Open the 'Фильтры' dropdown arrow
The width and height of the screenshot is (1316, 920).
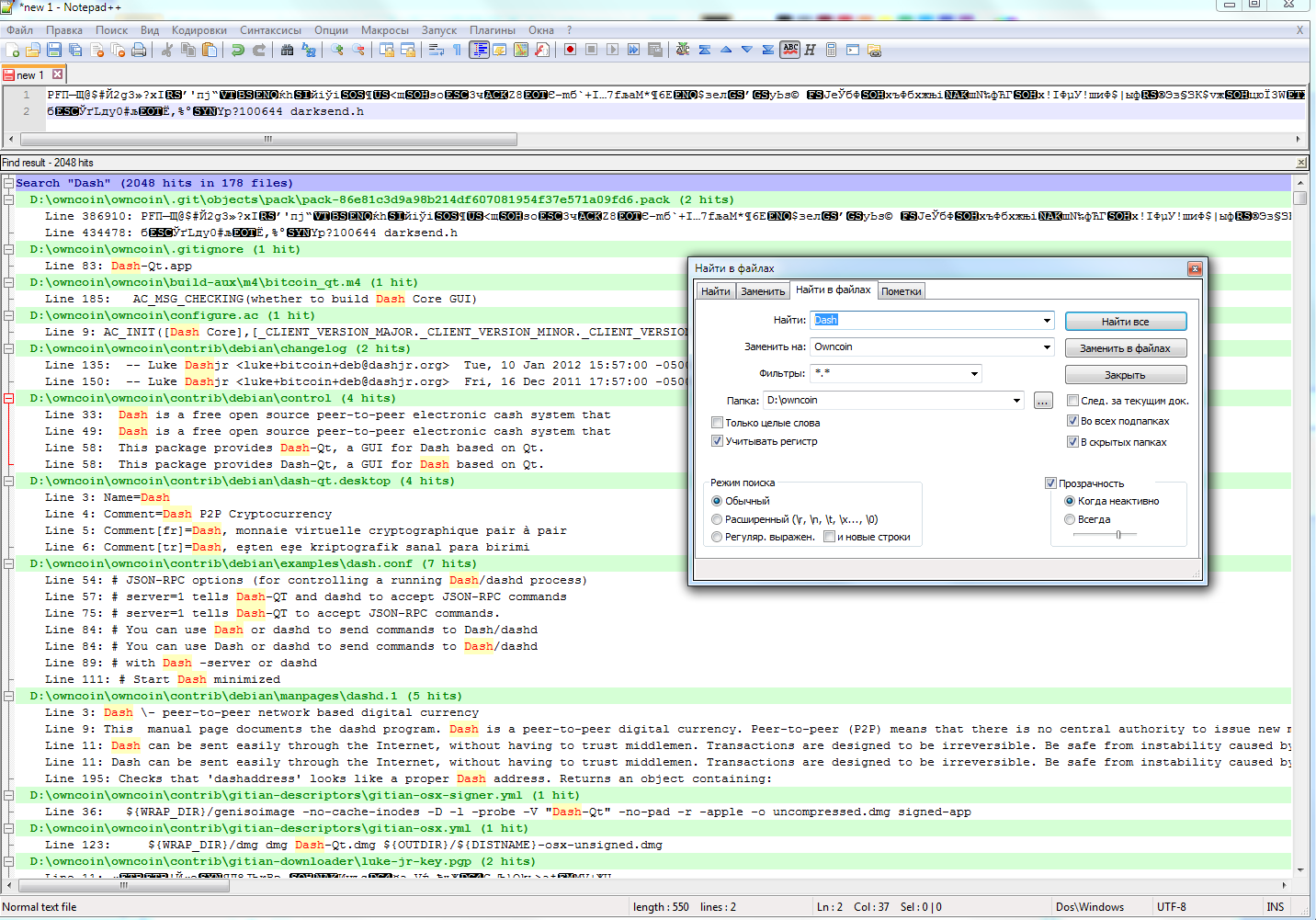[x=974, y=374]
